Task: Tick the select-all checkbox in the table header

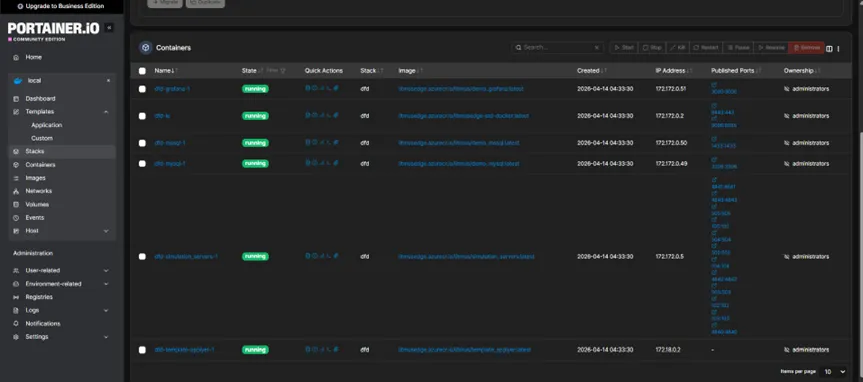Action: 142,71
